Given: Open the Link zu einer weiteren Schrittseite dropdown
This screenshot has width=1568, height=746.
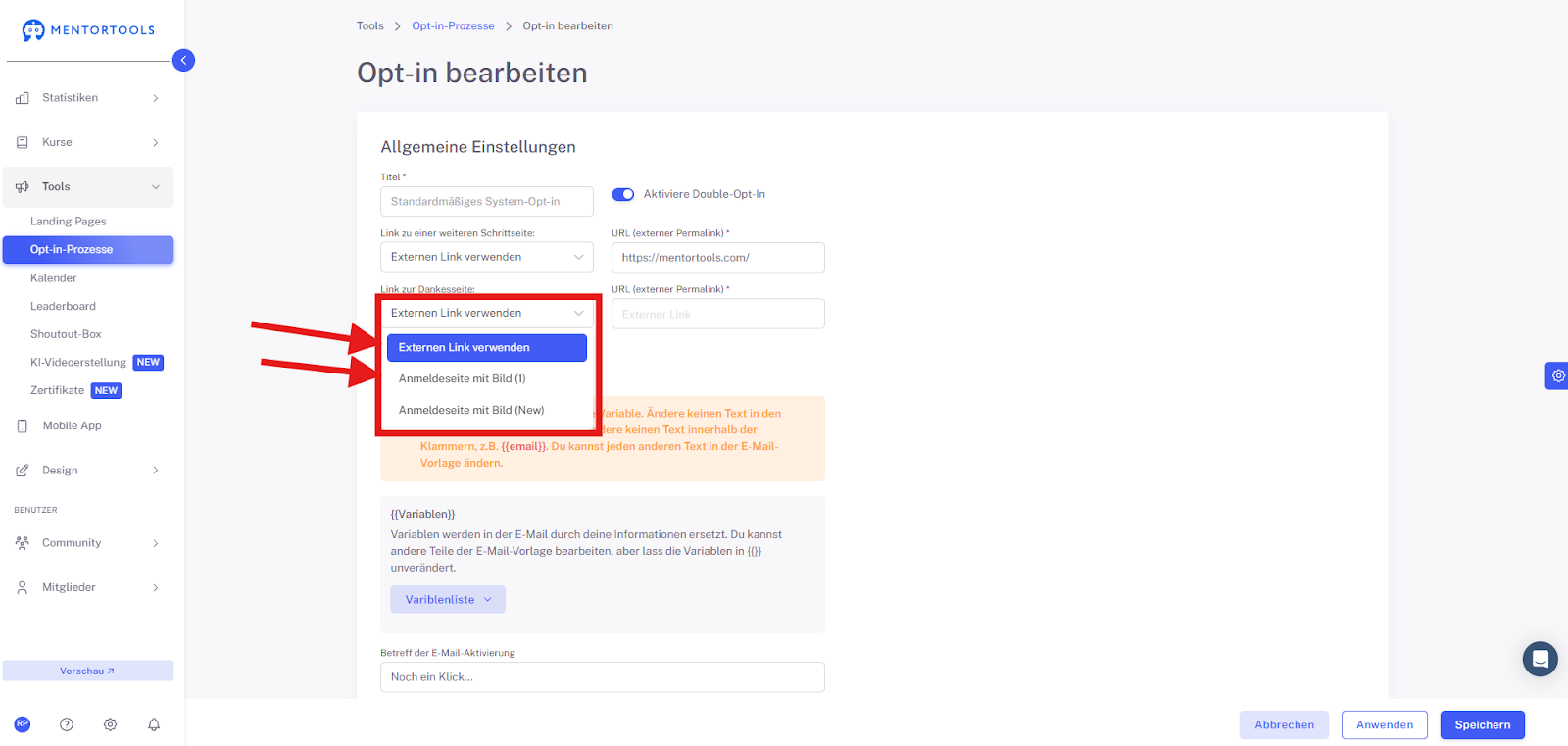Looking at the screenshot, I should tap(487, 257).
